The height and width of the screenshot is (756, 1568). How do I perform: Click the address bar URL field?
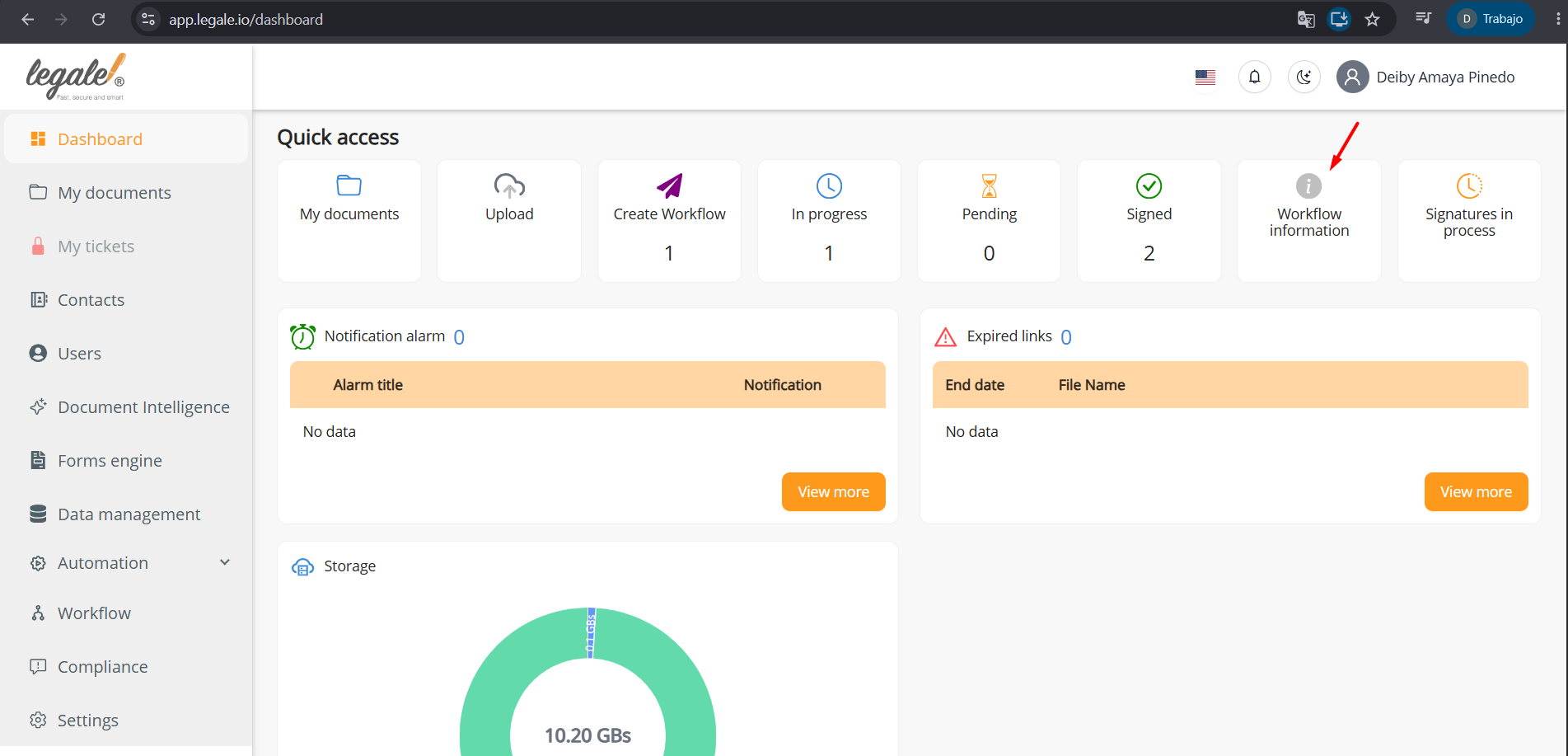725,19
